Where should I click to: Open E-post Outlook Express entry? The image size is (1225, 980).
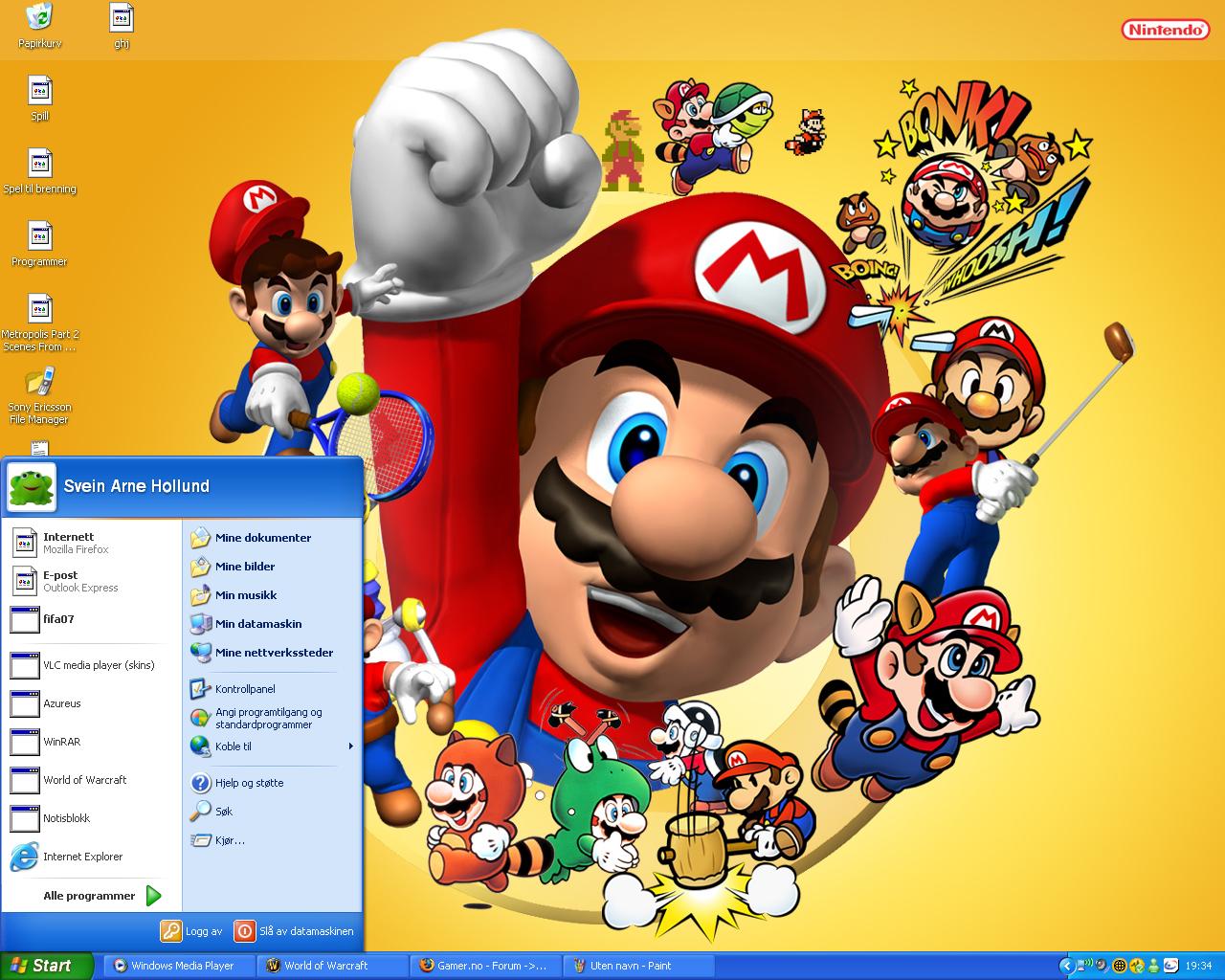click(x=92, y=581)
